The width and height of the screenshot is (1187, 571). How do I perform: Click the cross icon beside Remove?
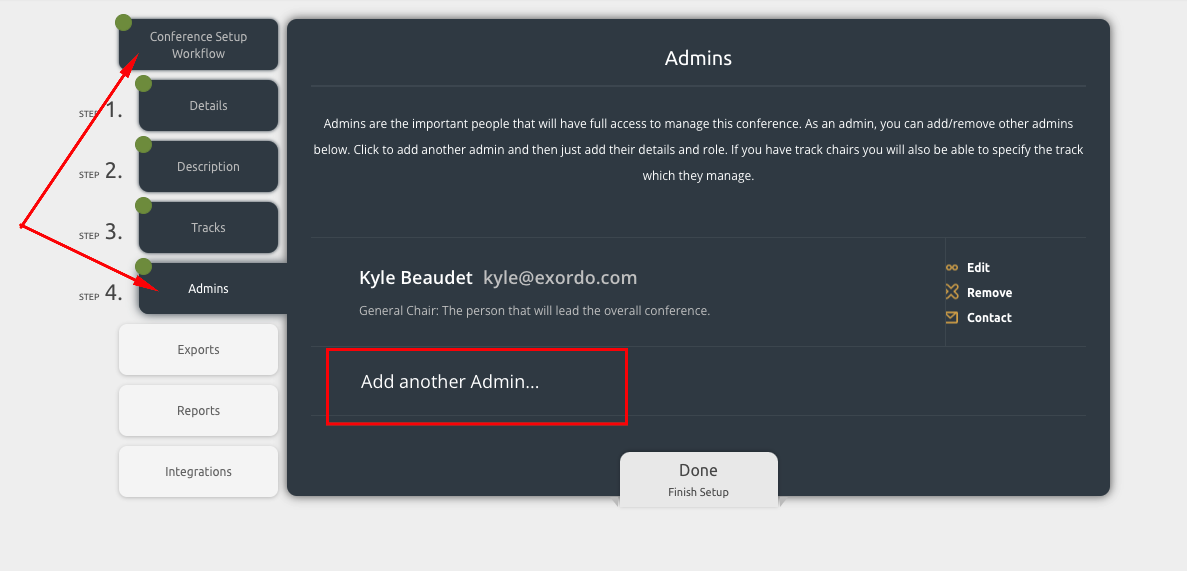pos(952,292)
